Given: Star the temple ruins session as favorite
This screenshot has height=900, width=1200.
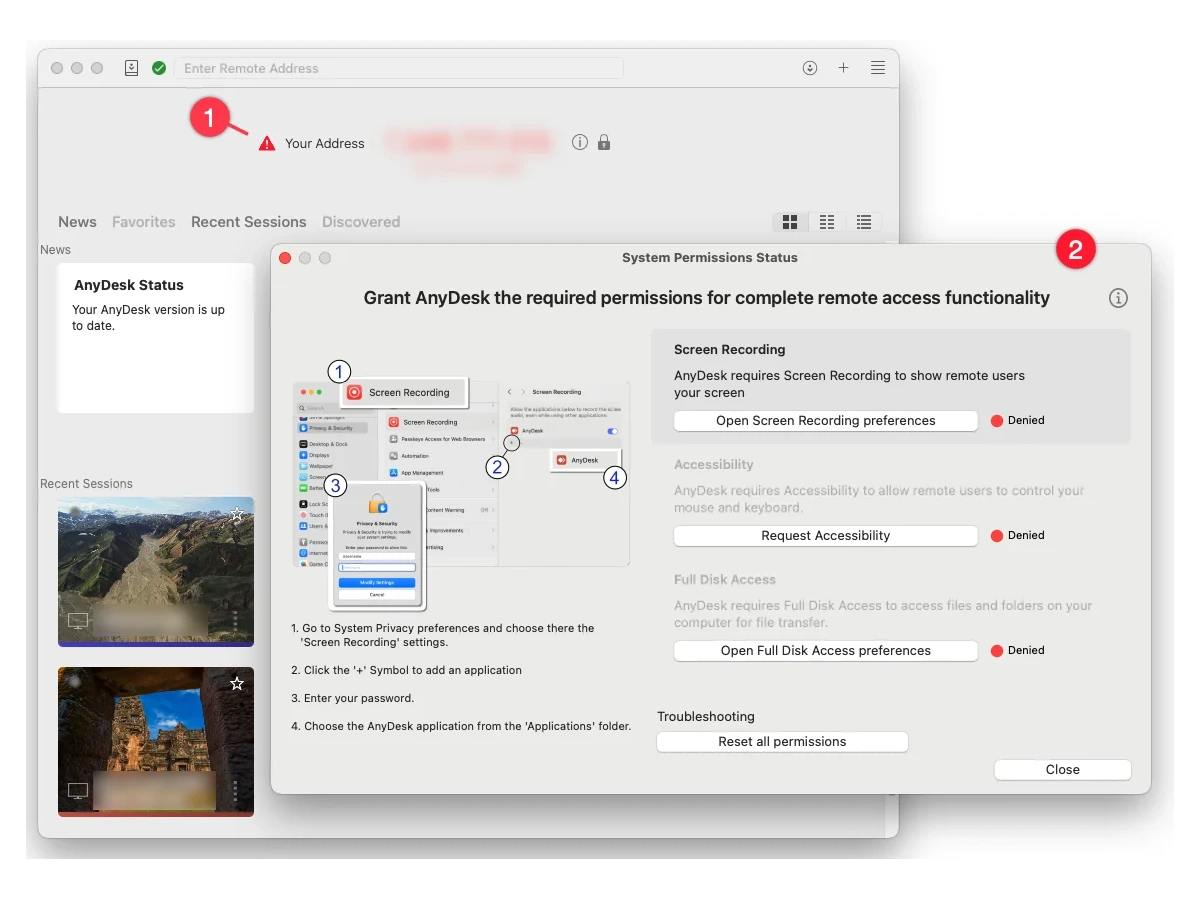Looking at the screenshot, I should 237,684.
